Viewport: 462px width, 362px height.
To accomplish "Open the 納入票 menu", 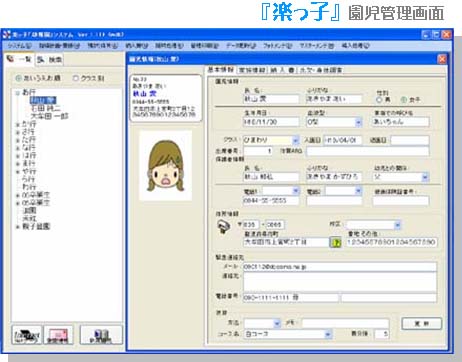I will [x=137, y=46].
